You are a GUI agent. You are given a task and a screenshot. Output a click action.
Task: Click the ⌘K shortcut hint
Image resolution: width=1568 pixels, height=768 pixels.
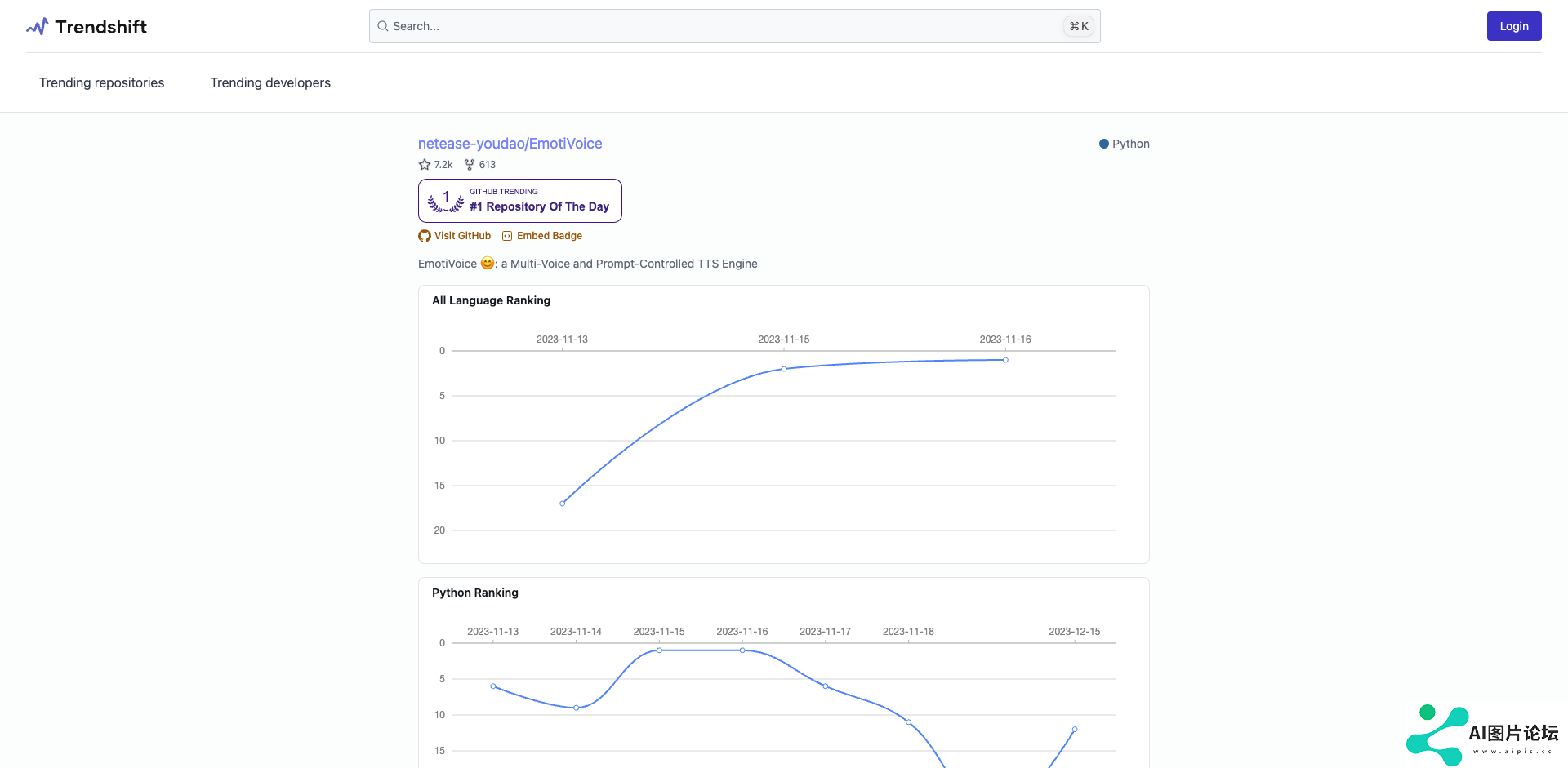coord(1079,26)
